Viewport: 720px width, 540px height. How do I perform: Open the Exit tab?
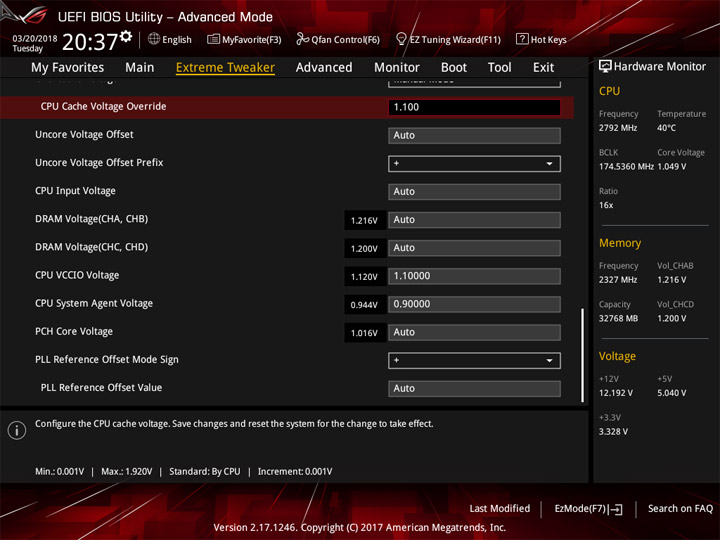tap(543, 68)
